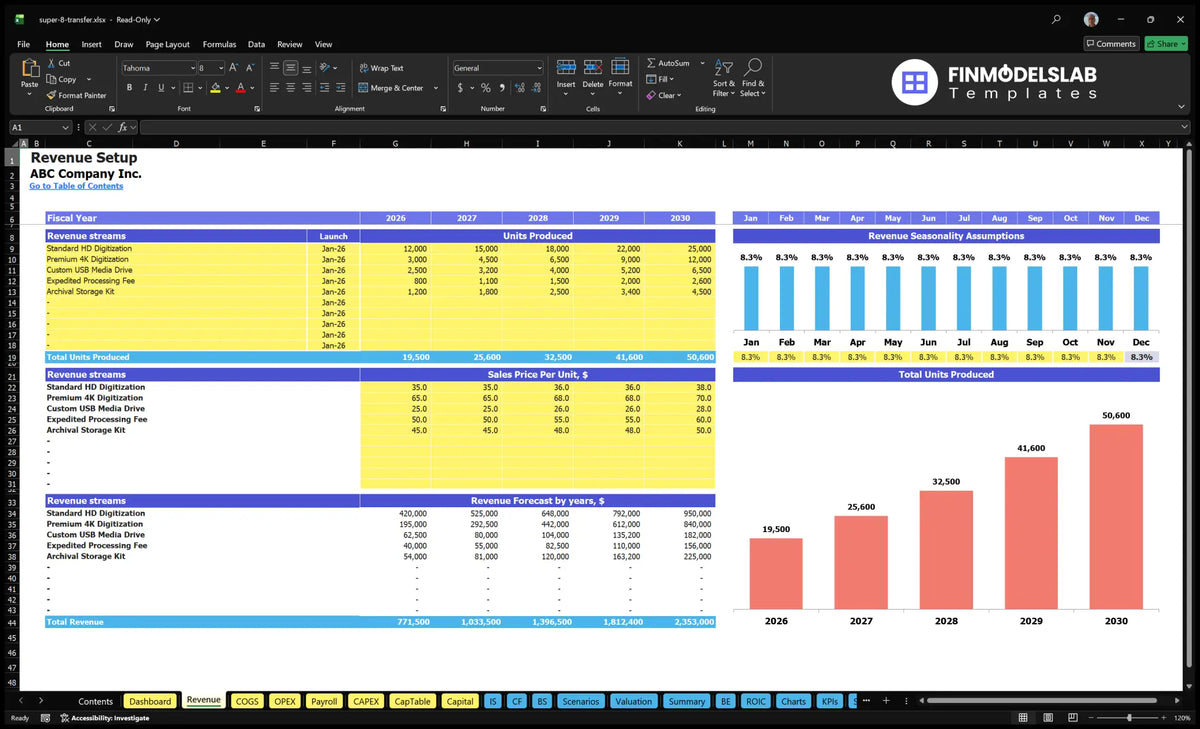
Task: Toggle bold formatting
Action: coord(130,88)
